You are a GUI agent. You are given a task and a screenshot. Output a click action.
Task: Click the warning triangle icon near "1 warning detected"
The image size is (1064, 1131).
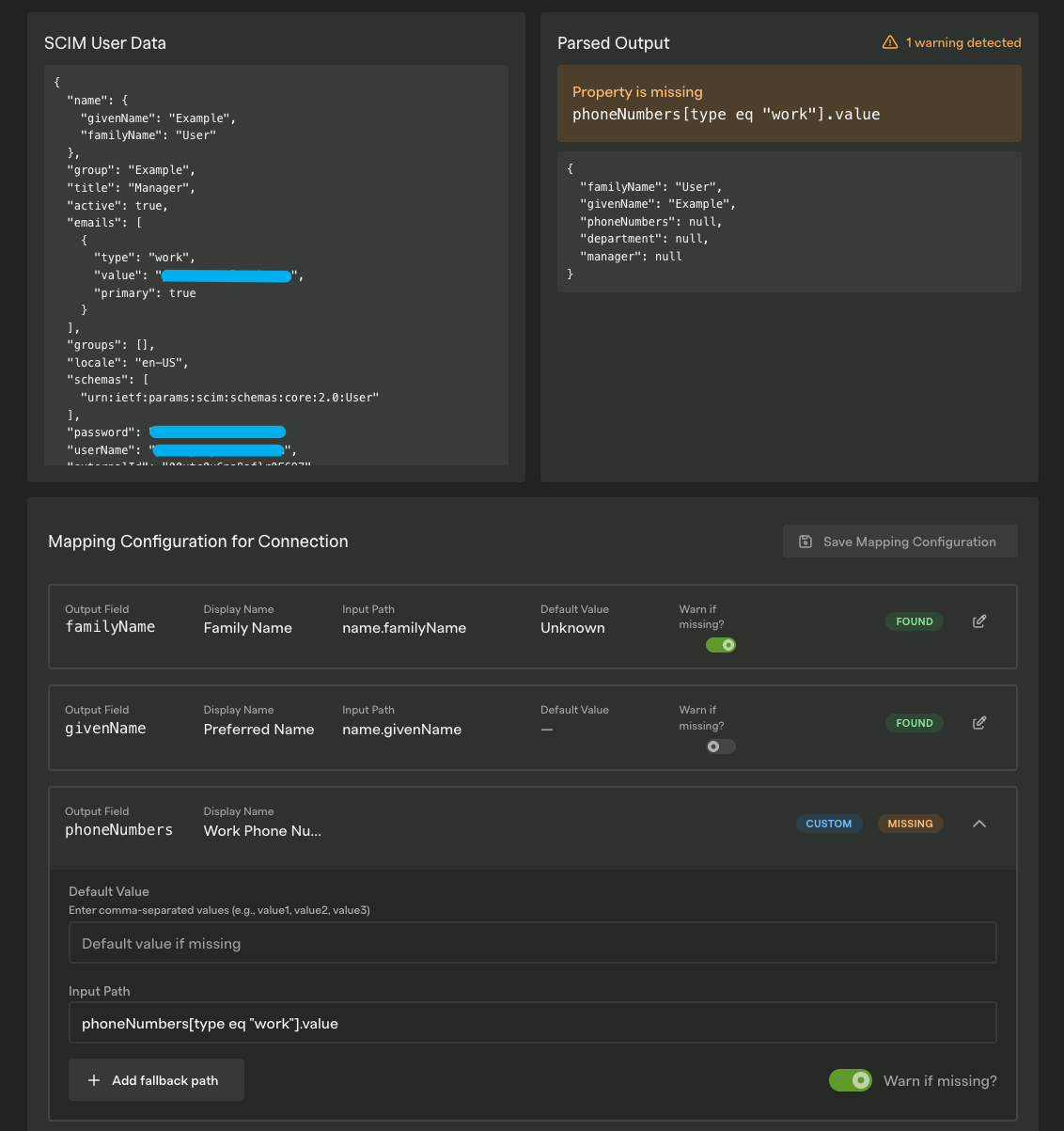point(888,42)
